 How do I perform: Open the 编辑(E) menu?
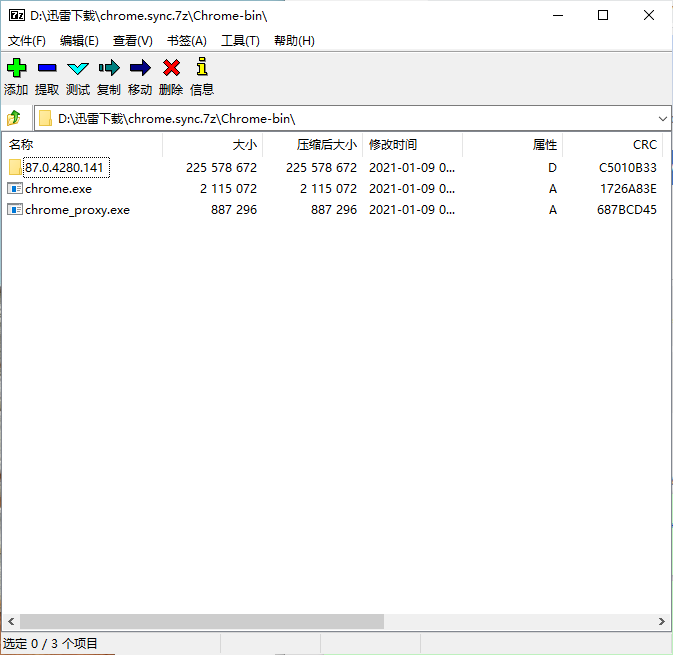click(79, 41)
